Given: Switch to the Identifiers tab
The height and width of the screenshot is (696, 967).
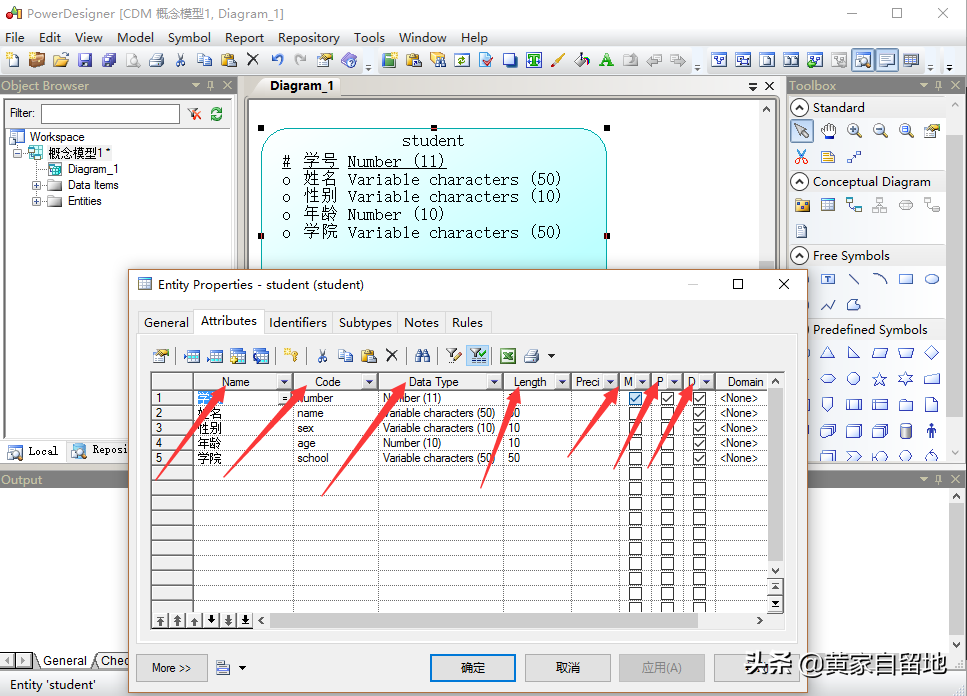Looking at the screenshot, I should coord(297,322).
